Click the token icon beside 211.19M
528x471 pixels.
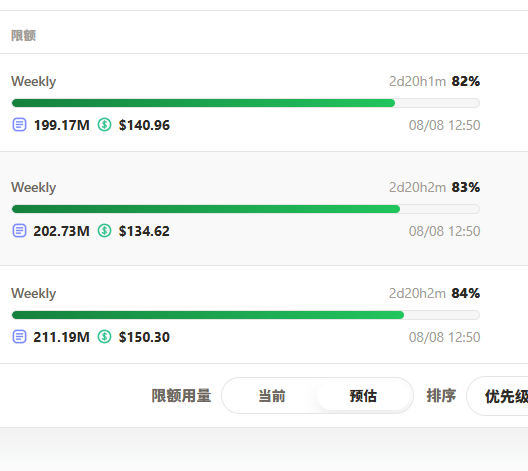[x=19, y=337]
